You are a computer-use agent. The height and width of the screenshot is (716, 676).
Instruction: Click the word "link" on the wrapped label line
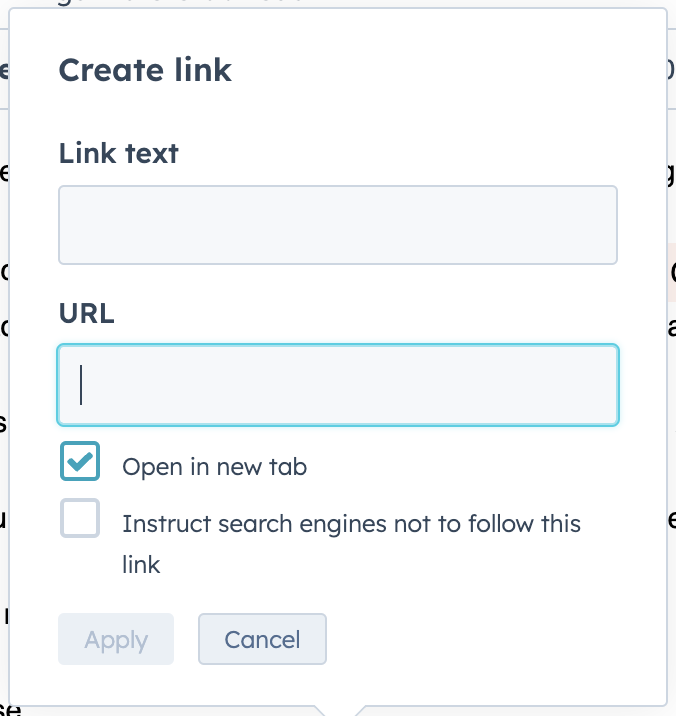click(141, 564)
